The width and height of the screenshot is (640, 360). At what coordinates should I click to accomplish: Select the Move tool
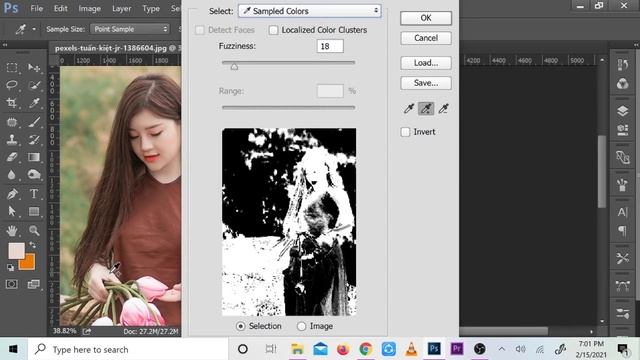pos(34,67)
